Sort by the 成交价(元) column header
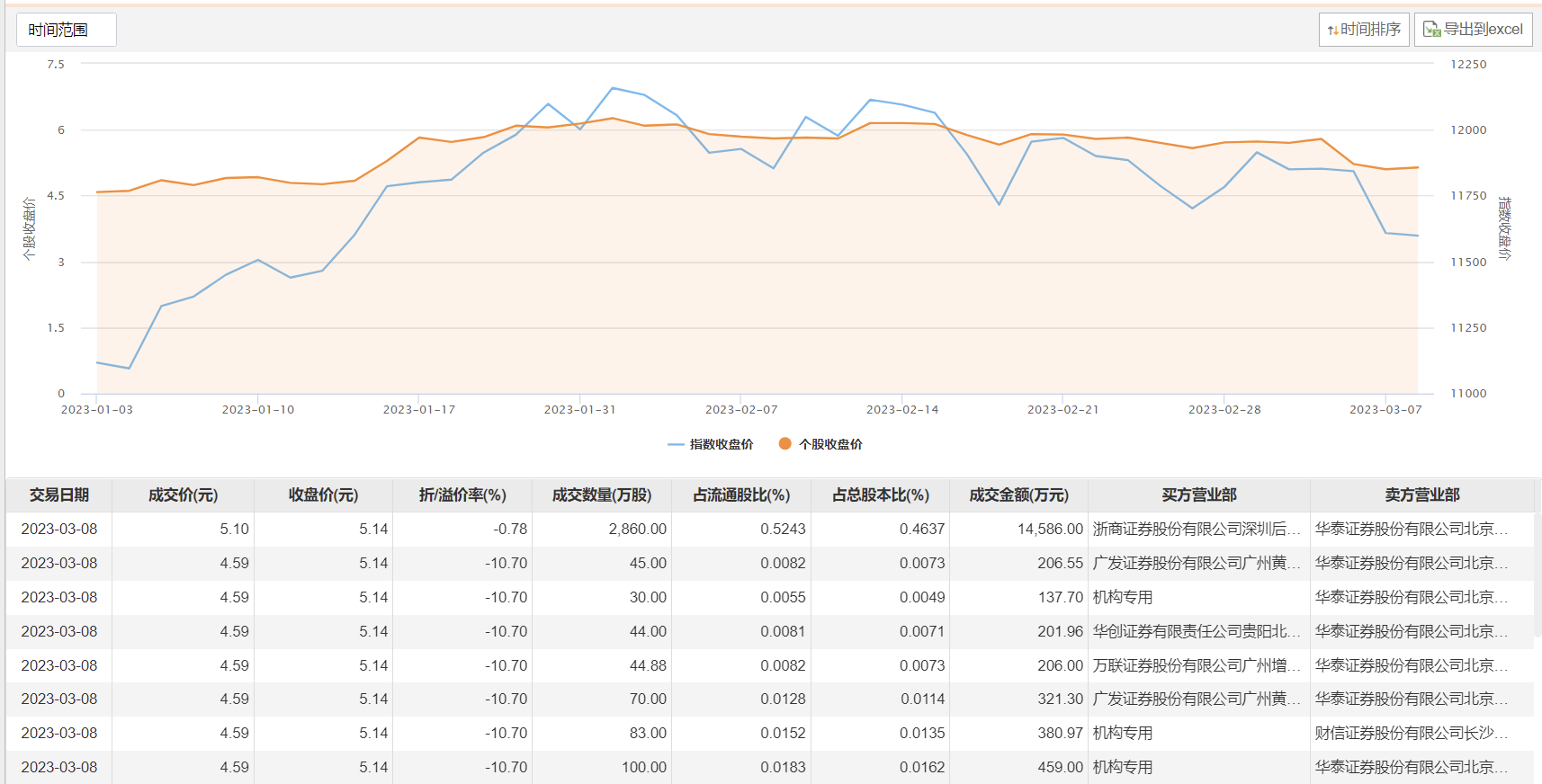Viewport: 1542px width, 784px height. point(183,495)
